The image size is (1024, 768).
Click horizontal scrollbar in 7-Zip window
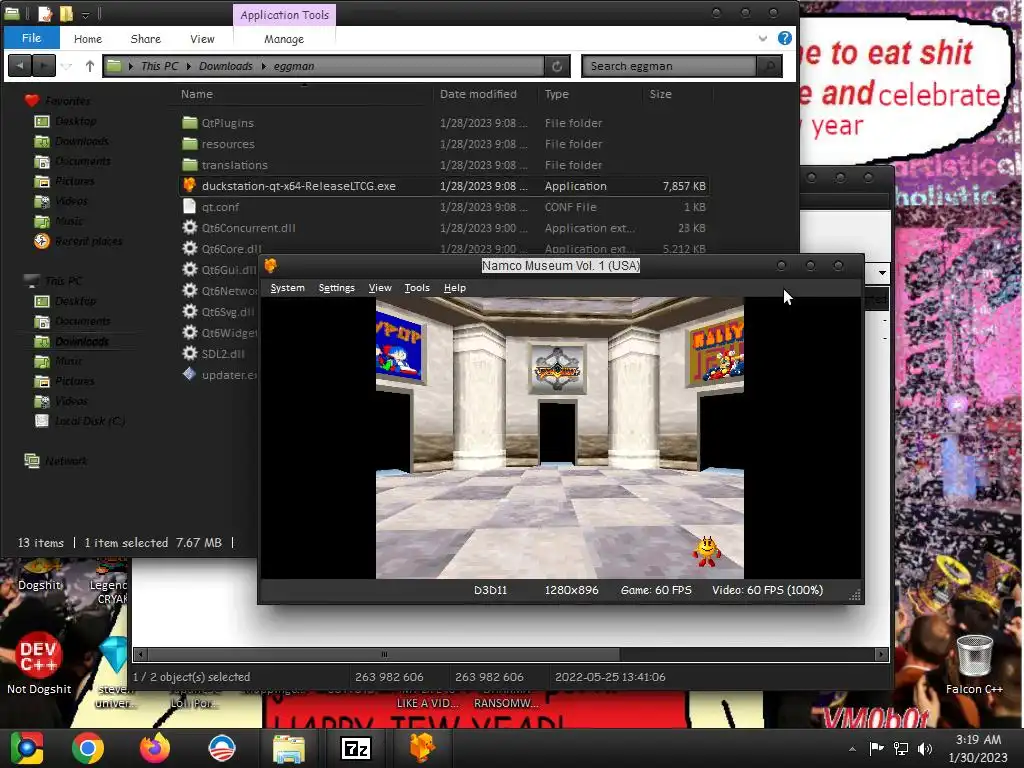(383, 654)
